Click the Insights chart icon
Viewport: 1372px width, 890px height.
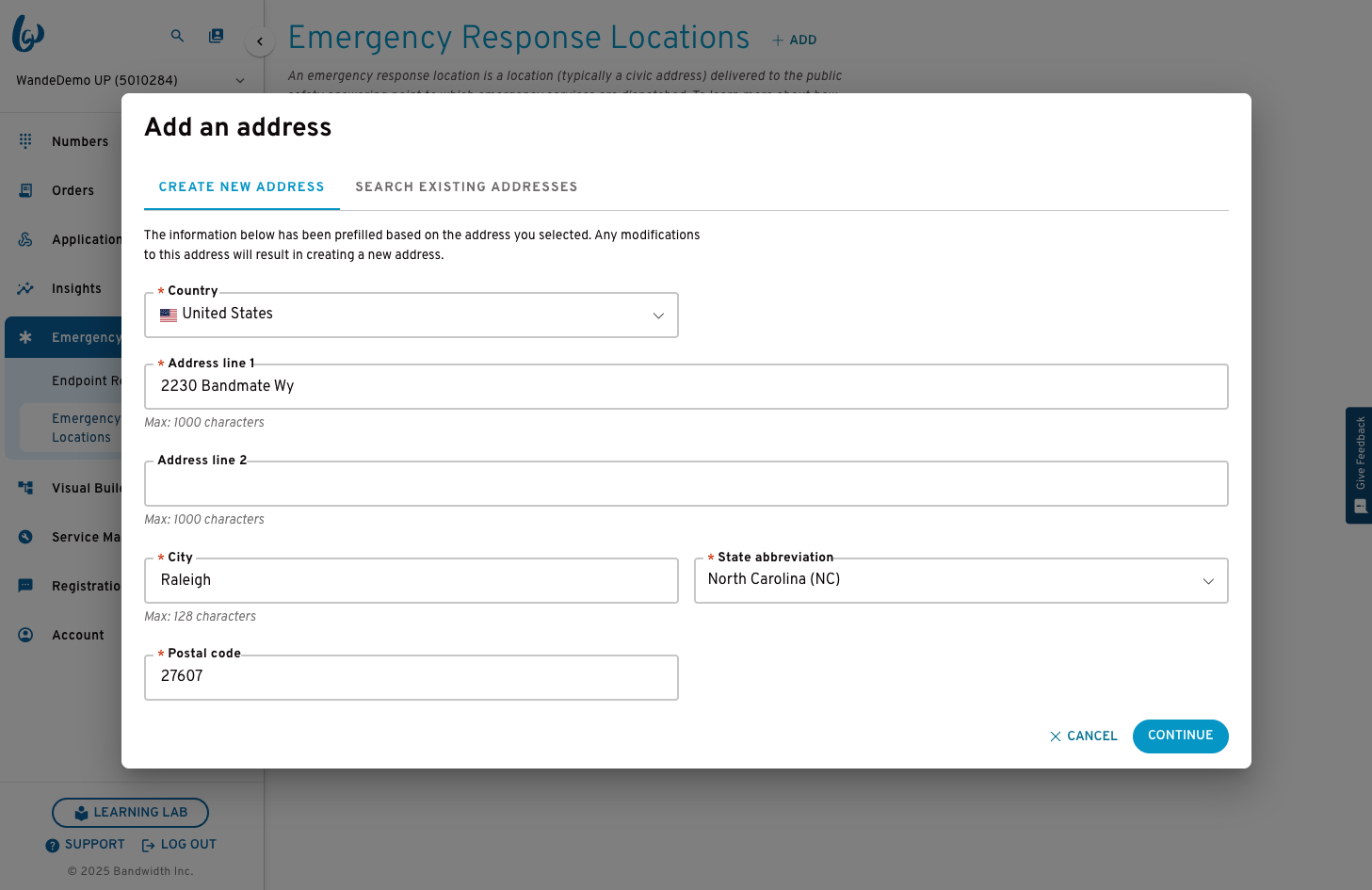pyautogui.click(x=25, y=288)
